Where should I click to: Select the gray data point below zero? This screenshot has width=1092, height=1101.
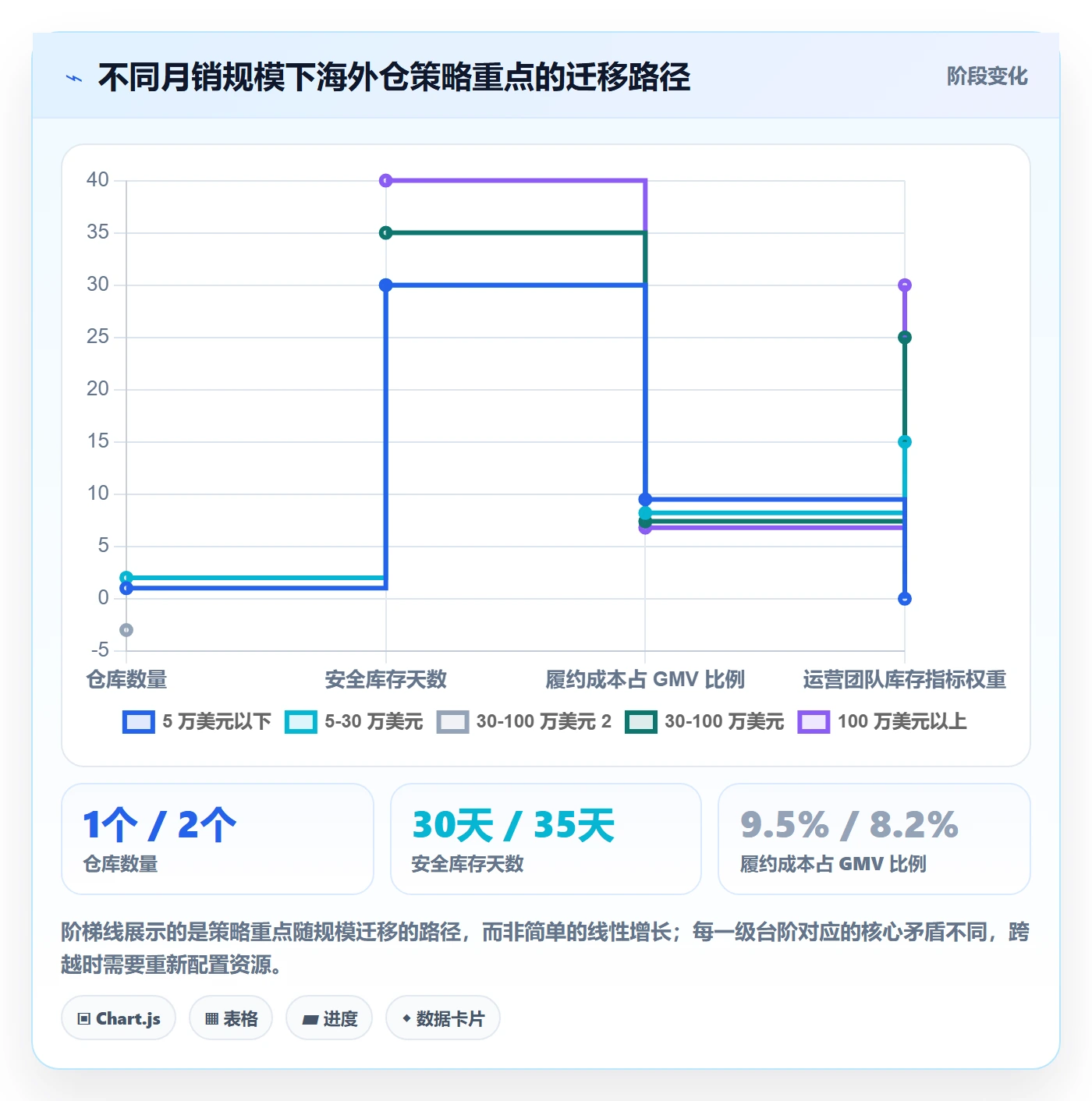126,630
